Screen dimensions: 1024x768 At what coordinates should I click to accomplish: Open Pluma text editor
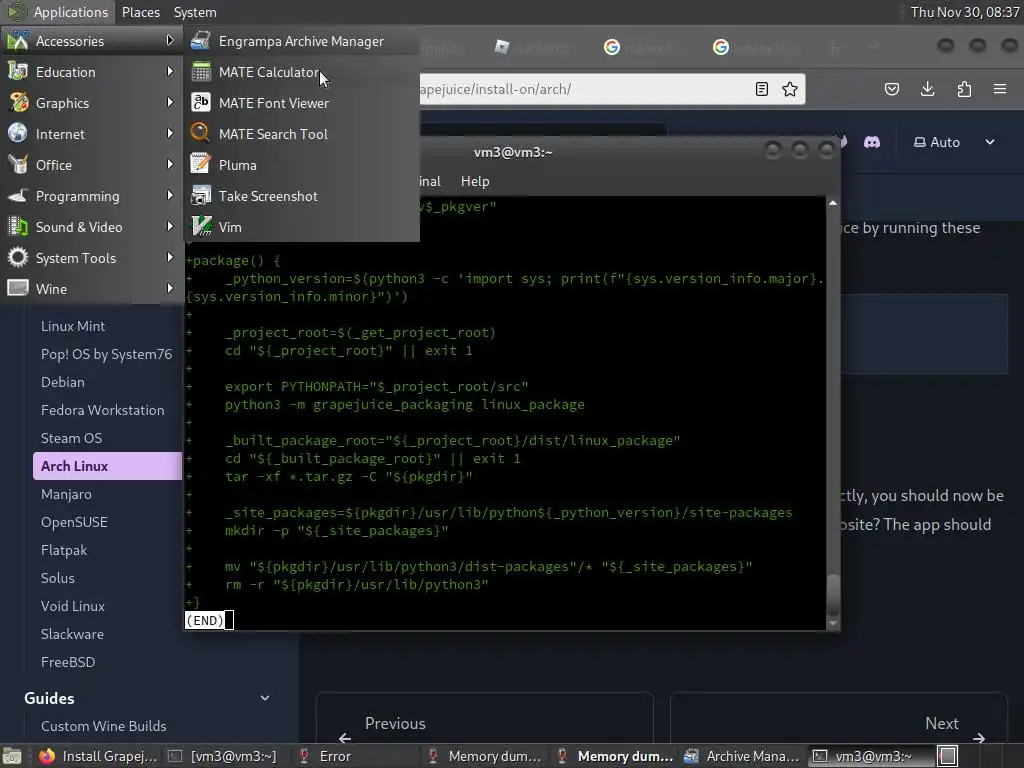(x=301, y=165)
